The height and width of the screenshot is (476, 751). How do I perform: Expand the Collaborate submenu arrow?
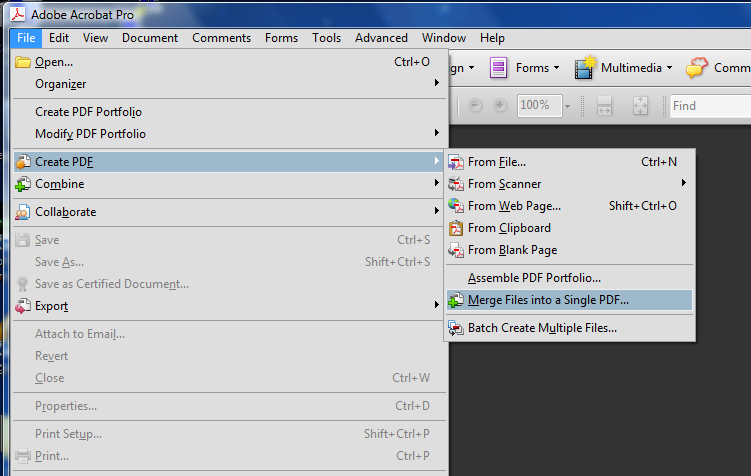[x=436, y=210]
